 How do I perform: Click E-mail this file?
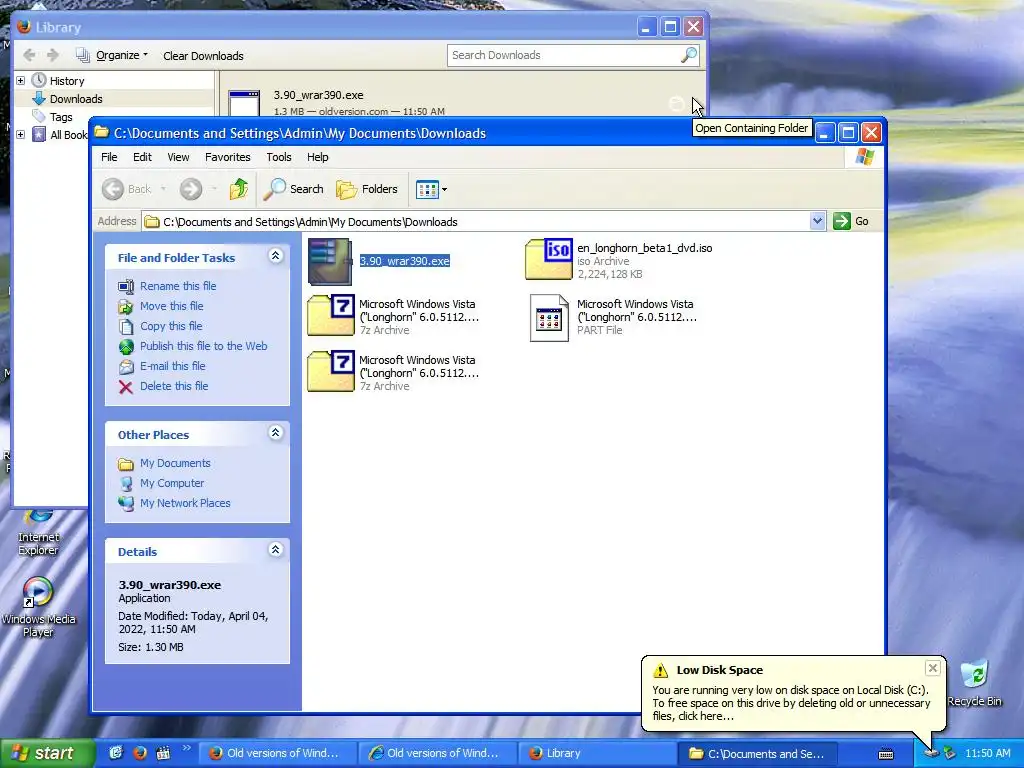[x=172, y=366]
